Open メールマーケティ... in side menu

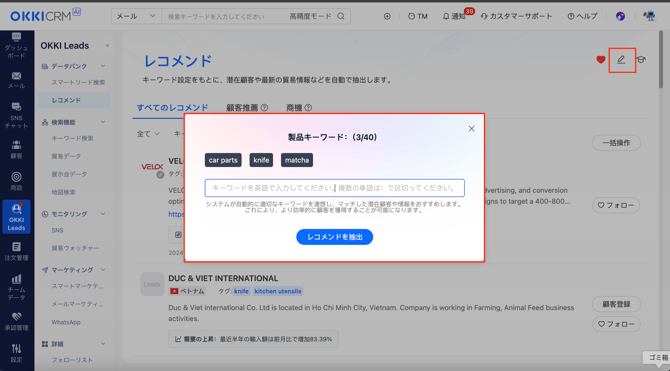click(77, 304)
